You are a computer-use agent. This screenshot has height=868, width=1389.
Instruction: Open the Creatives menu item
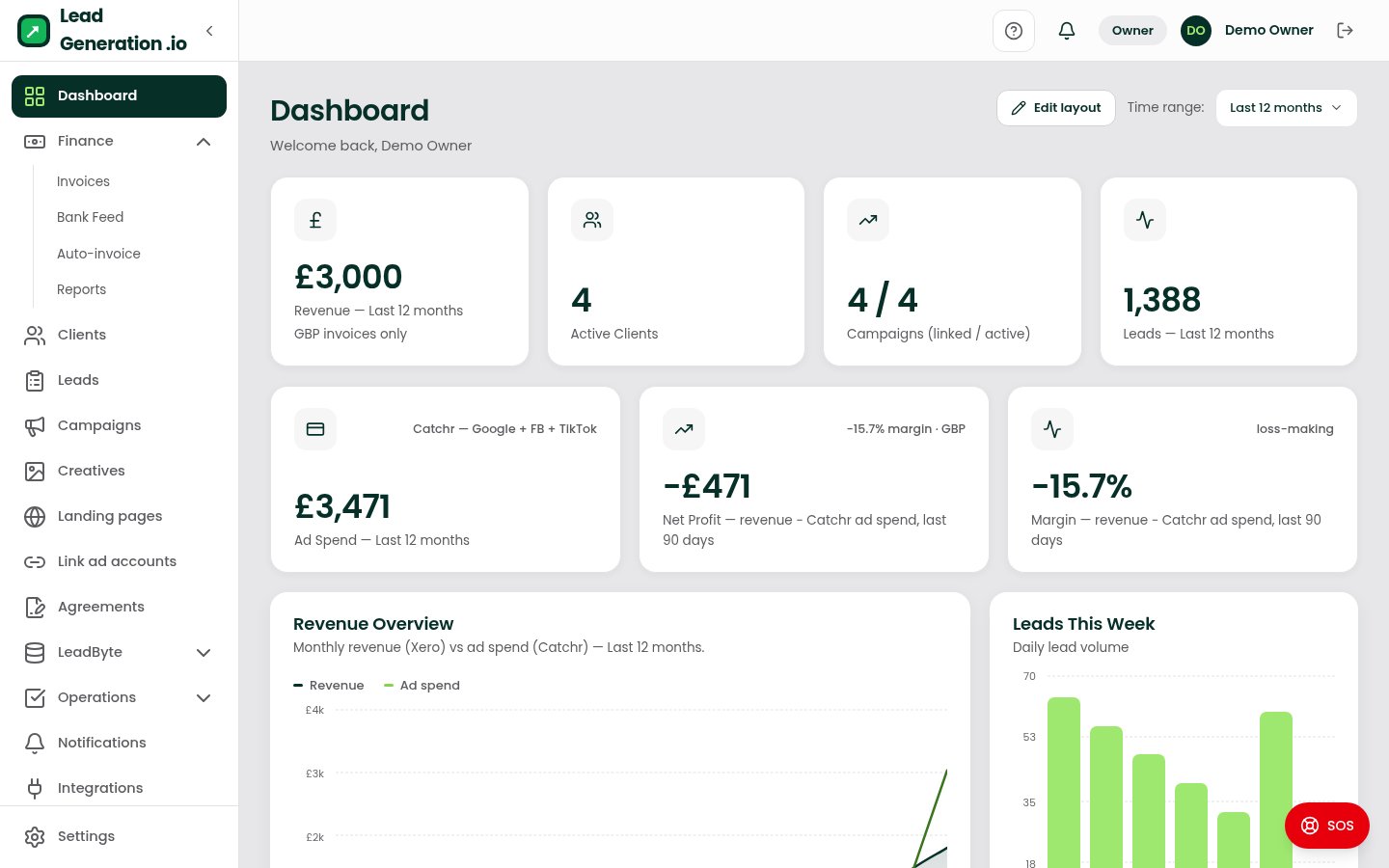pos(119,471)
